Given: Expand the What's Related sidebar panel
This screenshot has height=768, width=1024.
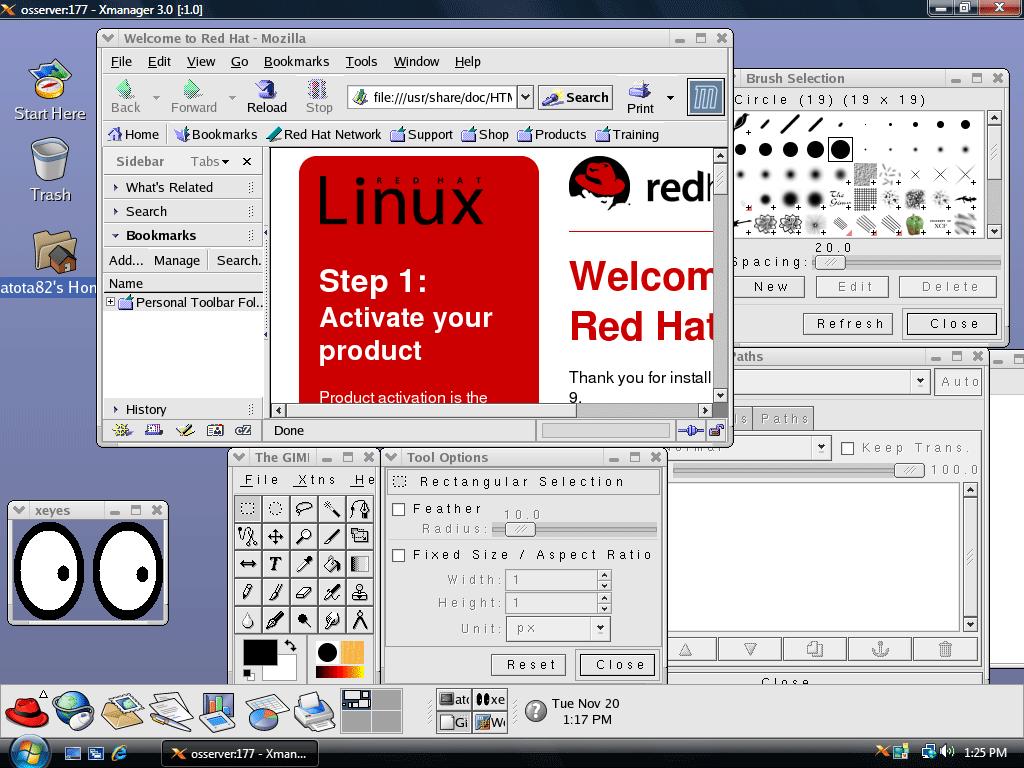Looking at the screenshot, I should pos(116,187).
